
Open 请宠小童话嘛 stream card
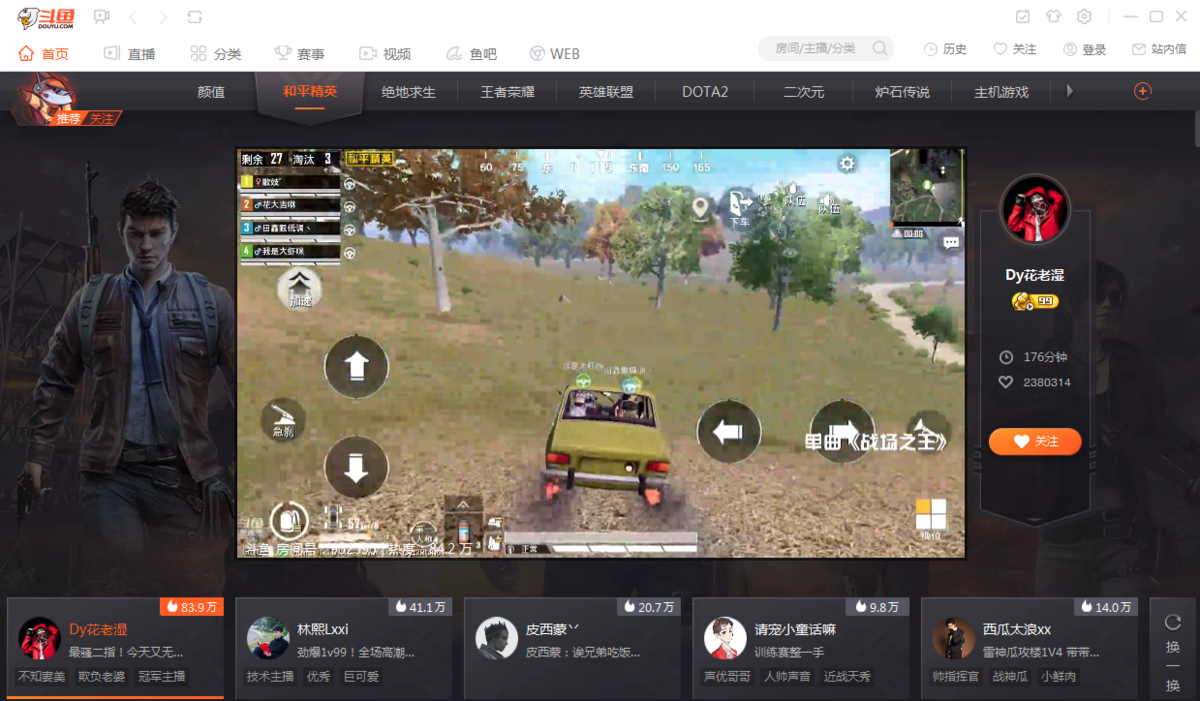pos(801,647)
